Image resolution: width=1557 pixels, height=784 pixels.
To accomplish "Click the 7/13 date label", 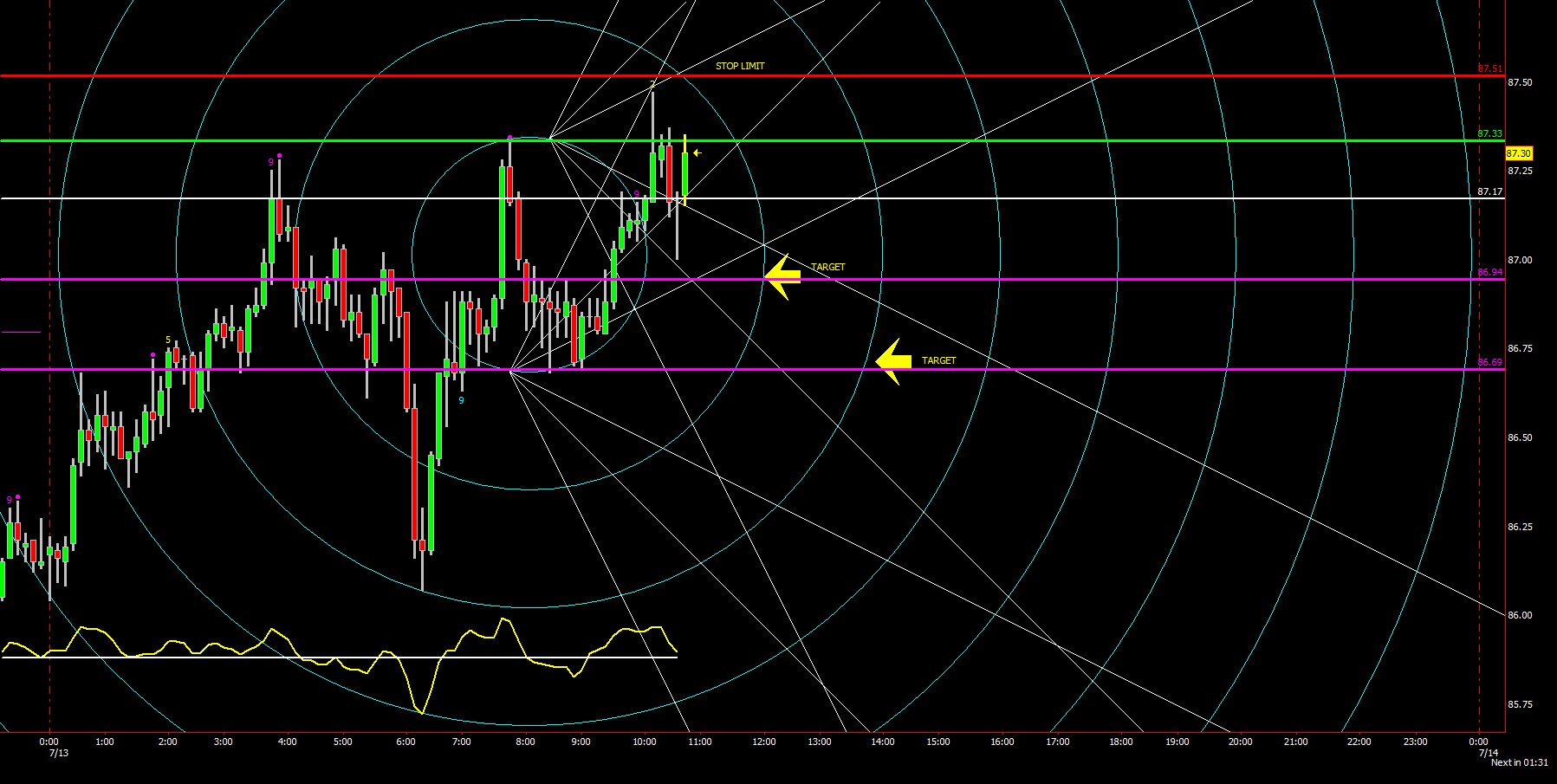I will [x=59, y=752].
